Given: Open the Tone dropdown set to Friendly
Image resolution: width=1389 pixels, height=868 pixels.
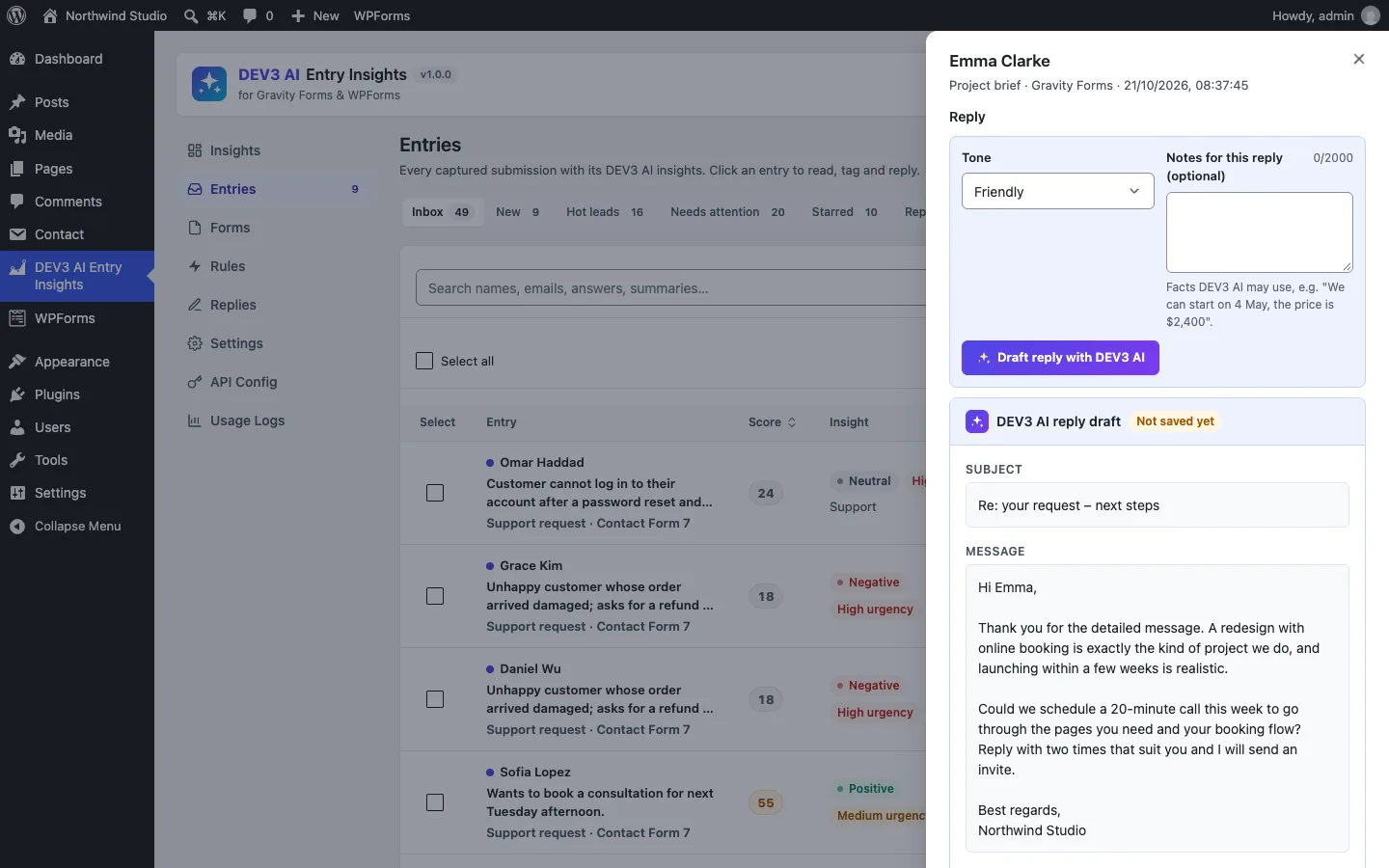Looking at the screenshot, I should point(1058,191).
